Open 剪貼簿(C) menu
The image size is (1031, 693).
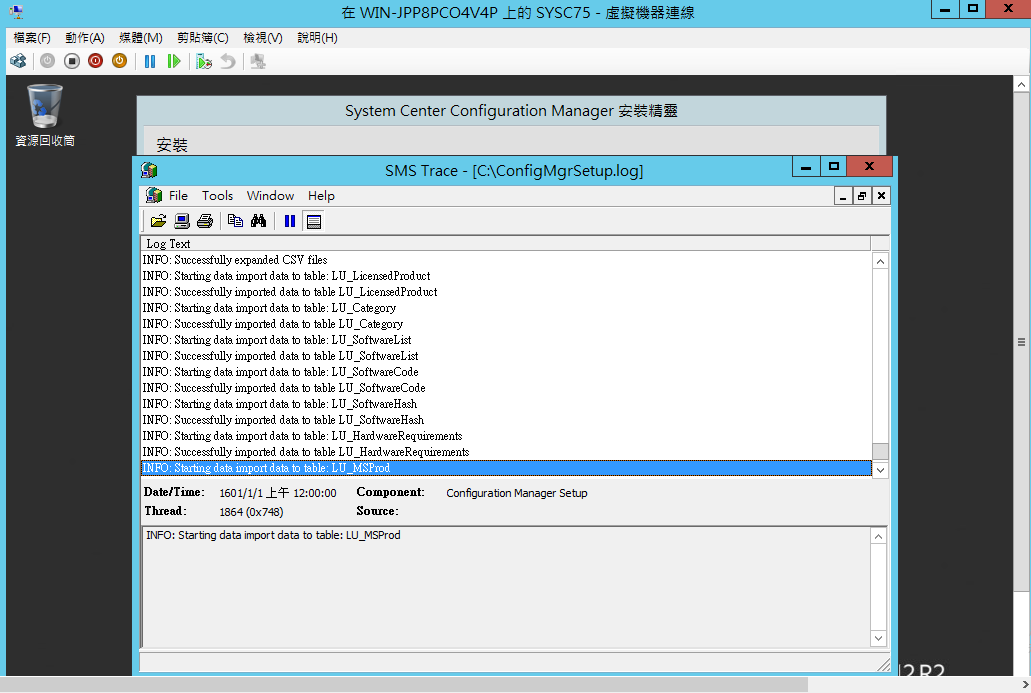coord(203,37)
